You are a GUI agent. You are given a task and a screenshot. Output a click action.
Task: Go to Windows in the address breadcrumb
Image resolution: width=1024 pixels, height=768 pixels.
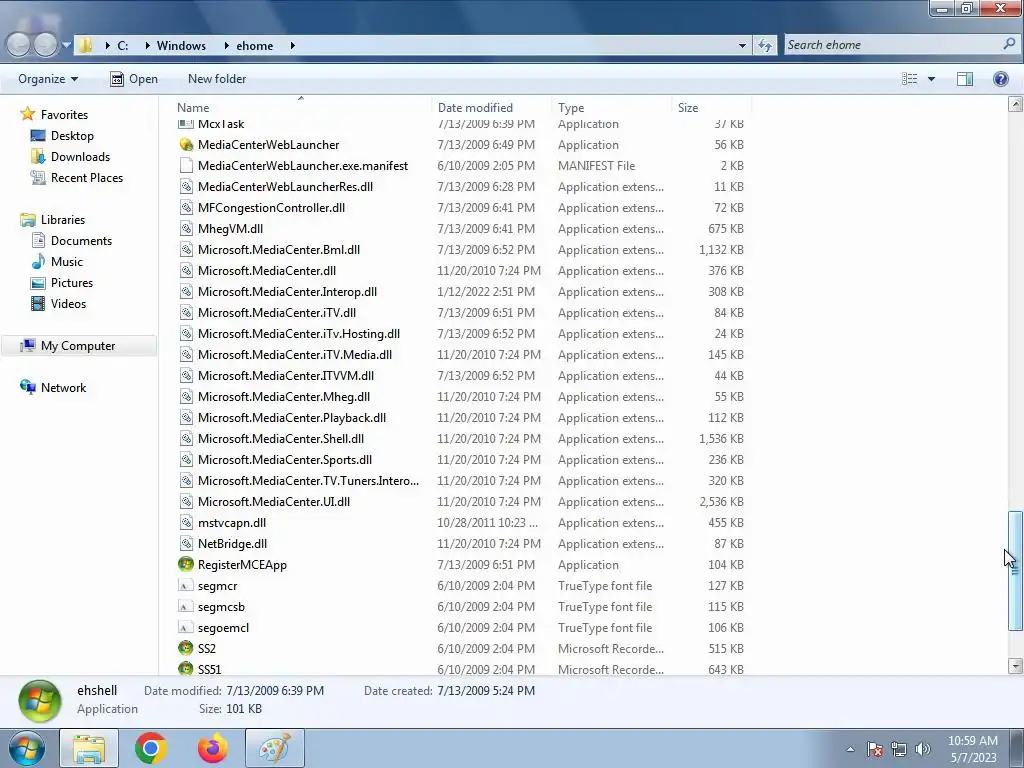[x=181, y=46]
